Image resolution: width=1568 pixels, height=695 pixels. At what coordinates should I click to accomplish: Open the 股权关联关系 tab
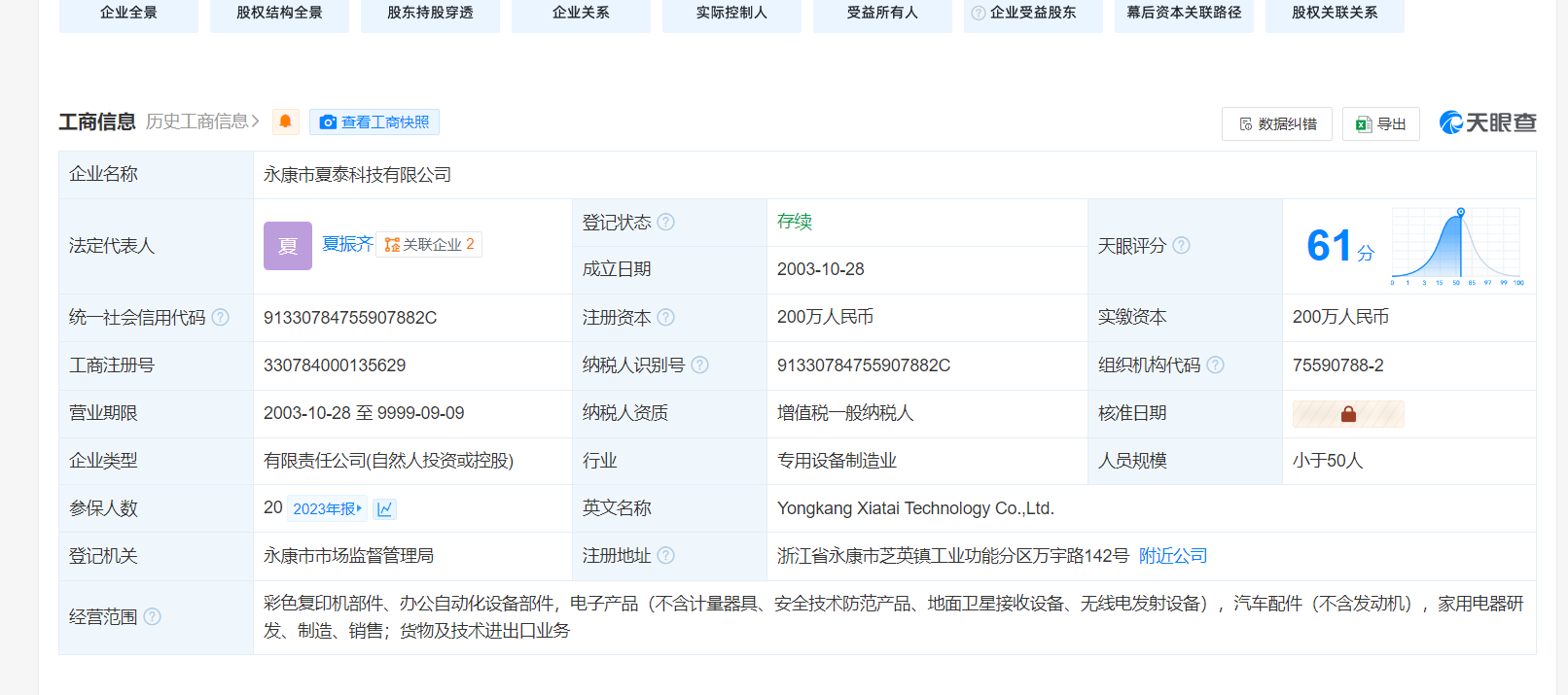coord(1335,14)
